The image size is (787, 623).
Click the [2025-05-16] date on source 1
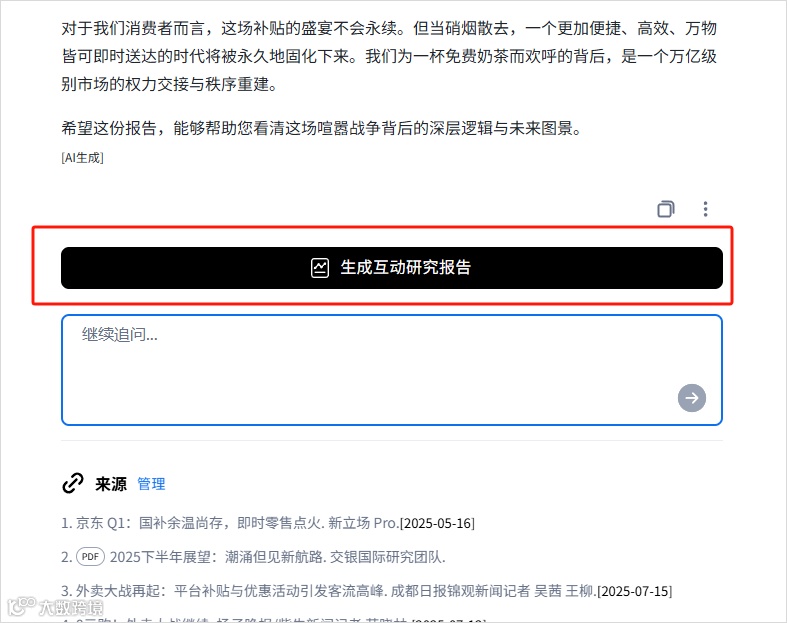[437, 523]
